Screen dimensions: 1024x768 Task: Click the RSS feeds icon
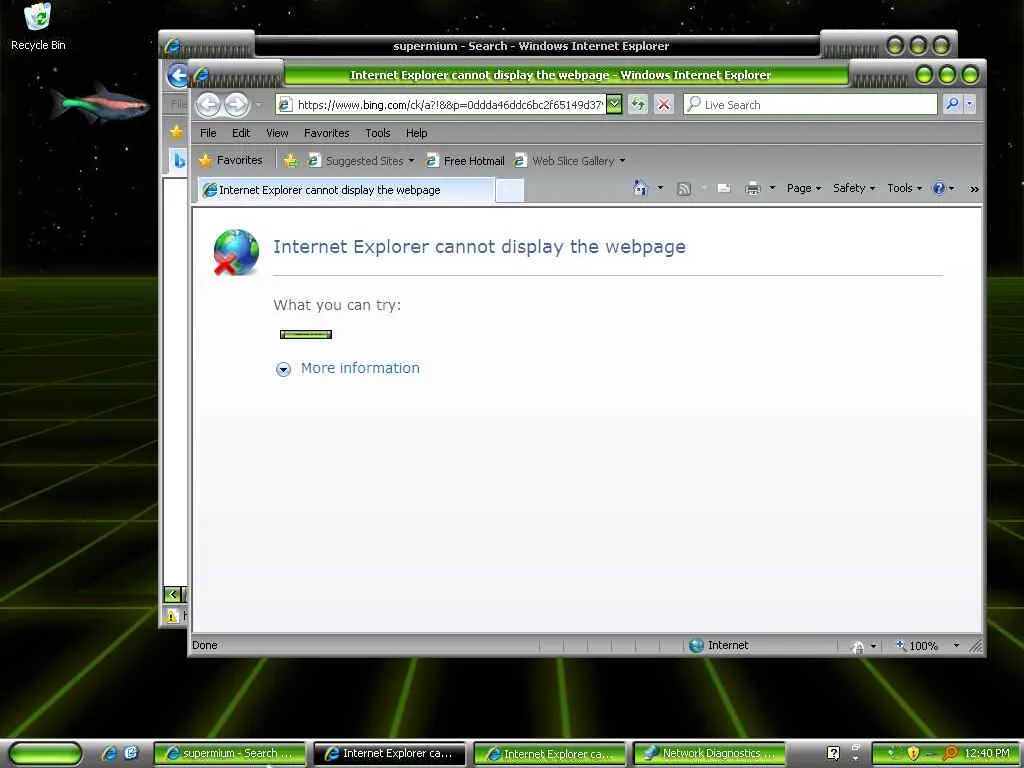click(x=684, y=189)
